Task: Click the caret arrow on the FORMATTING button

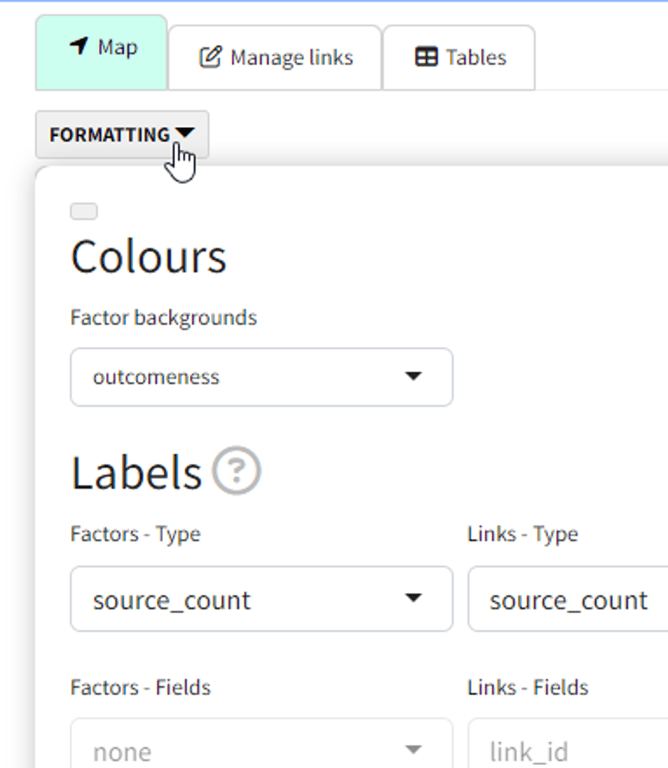Action: [185, 133]
